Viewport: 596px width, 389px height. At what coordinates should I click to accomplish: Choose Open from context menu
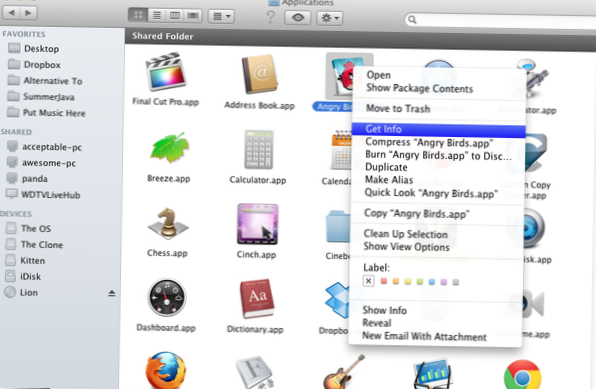[379, 75]
